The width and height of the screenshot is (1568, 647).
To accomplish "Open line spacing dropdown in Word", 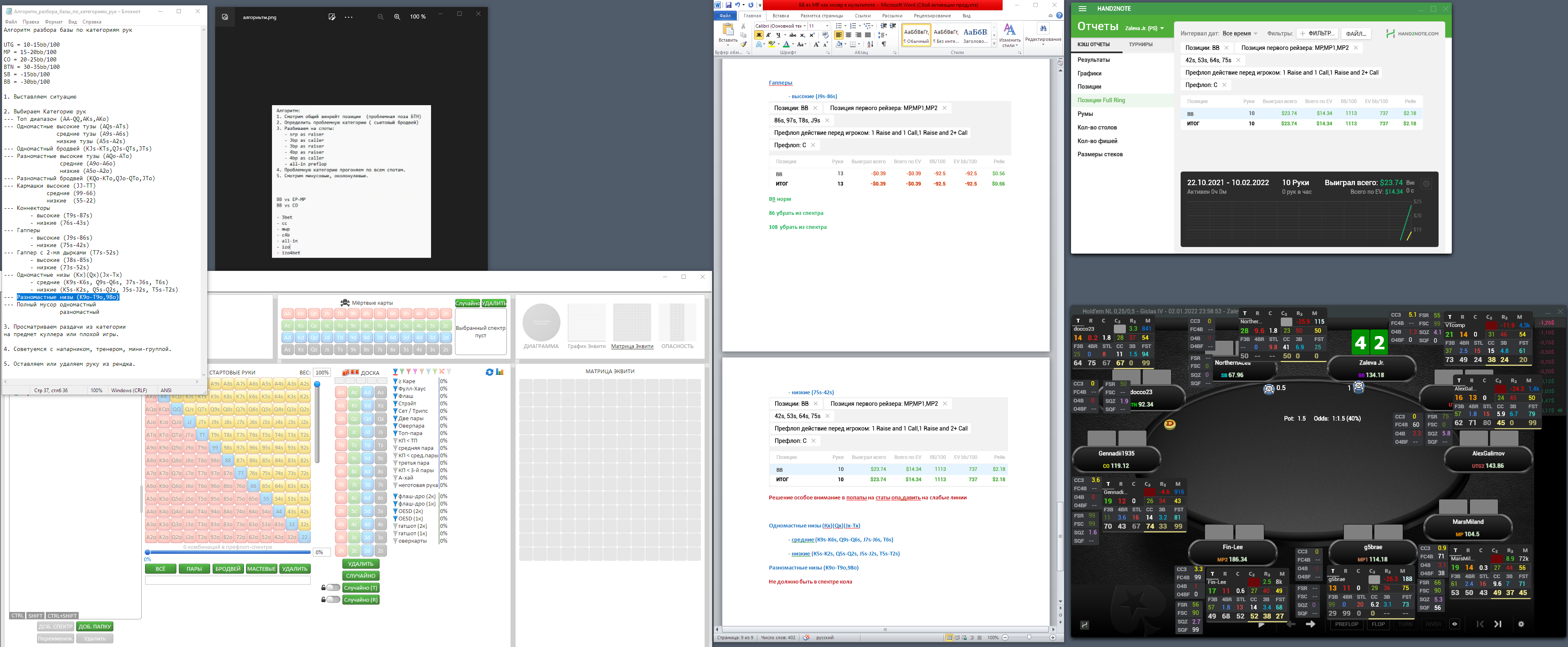I will click(x=883, y=35).
